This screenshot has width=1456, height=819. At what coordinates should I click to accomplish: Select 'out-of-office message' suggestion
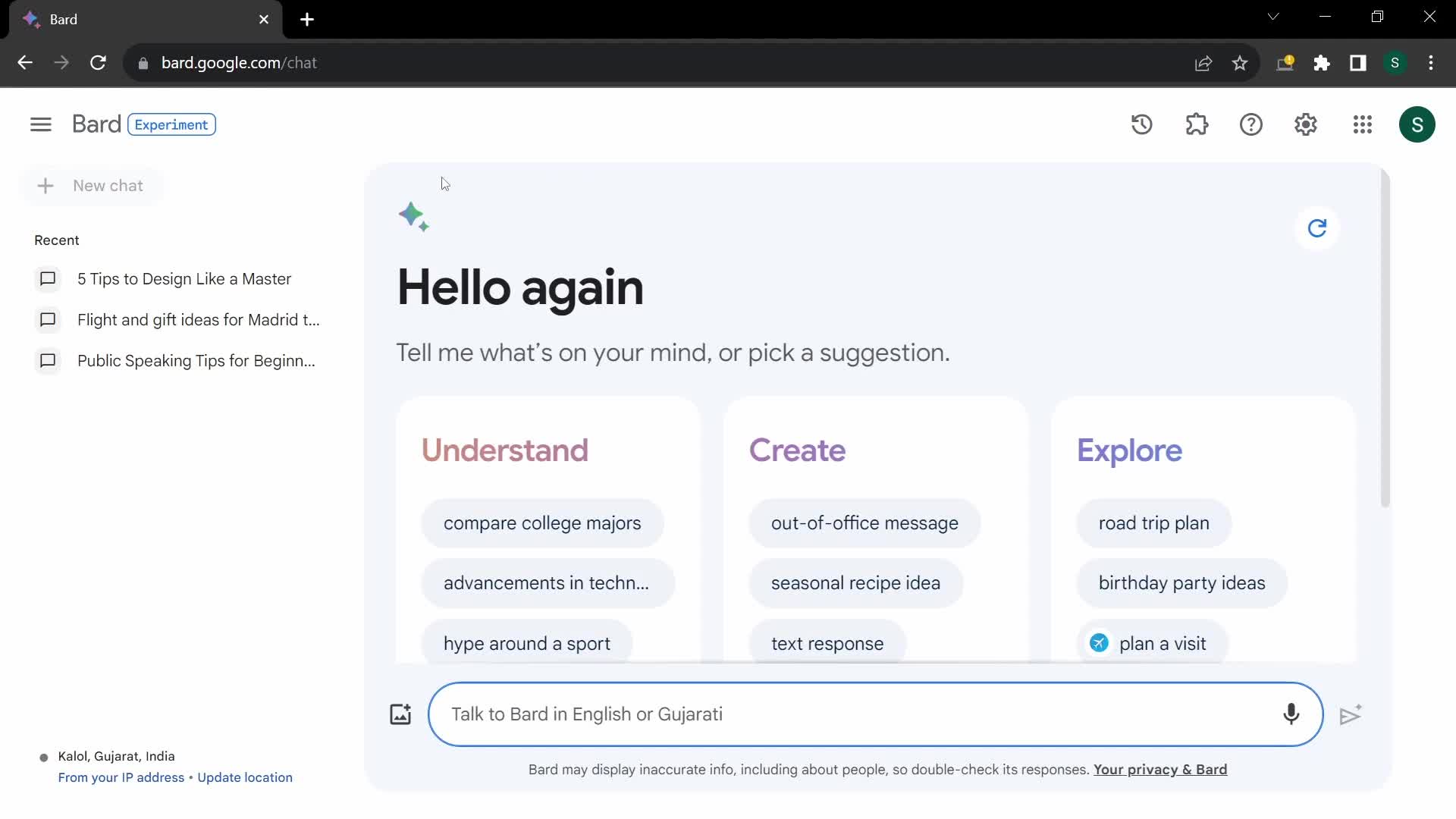(x=864, y=523)
